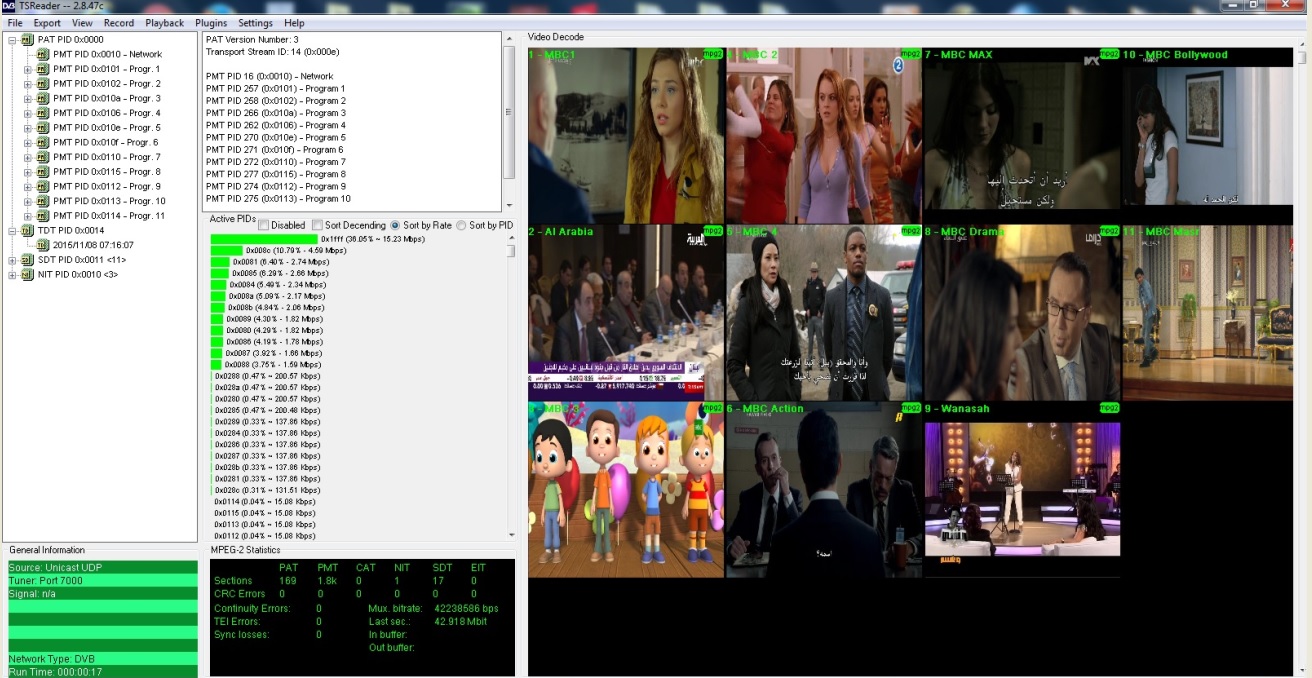Click the PMT icon for Progr. 9
The height and width of the screenshot is (678, 1312).
pos(43,186)
